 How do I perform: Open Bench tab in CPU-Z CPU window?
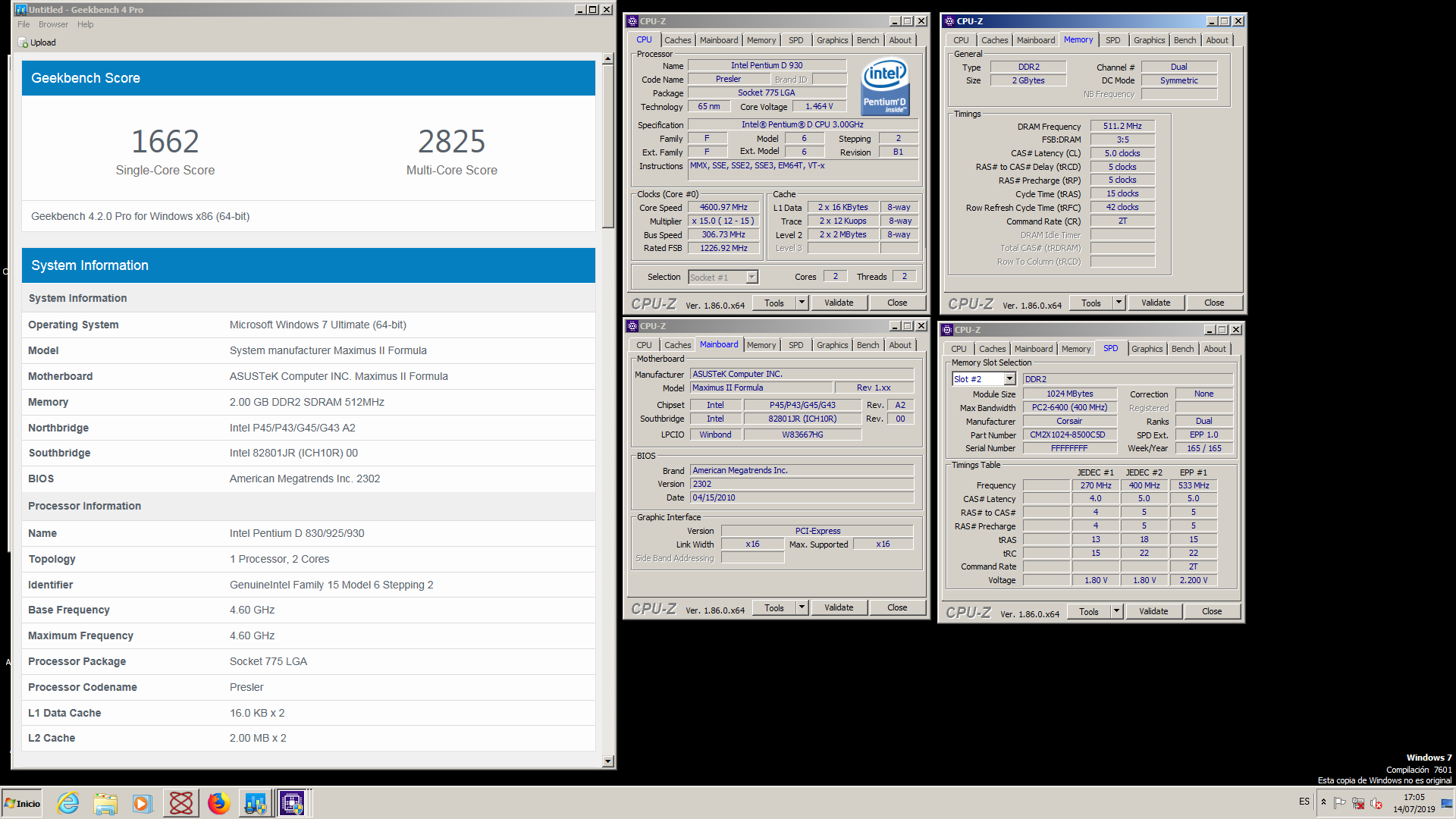point(868,40)
